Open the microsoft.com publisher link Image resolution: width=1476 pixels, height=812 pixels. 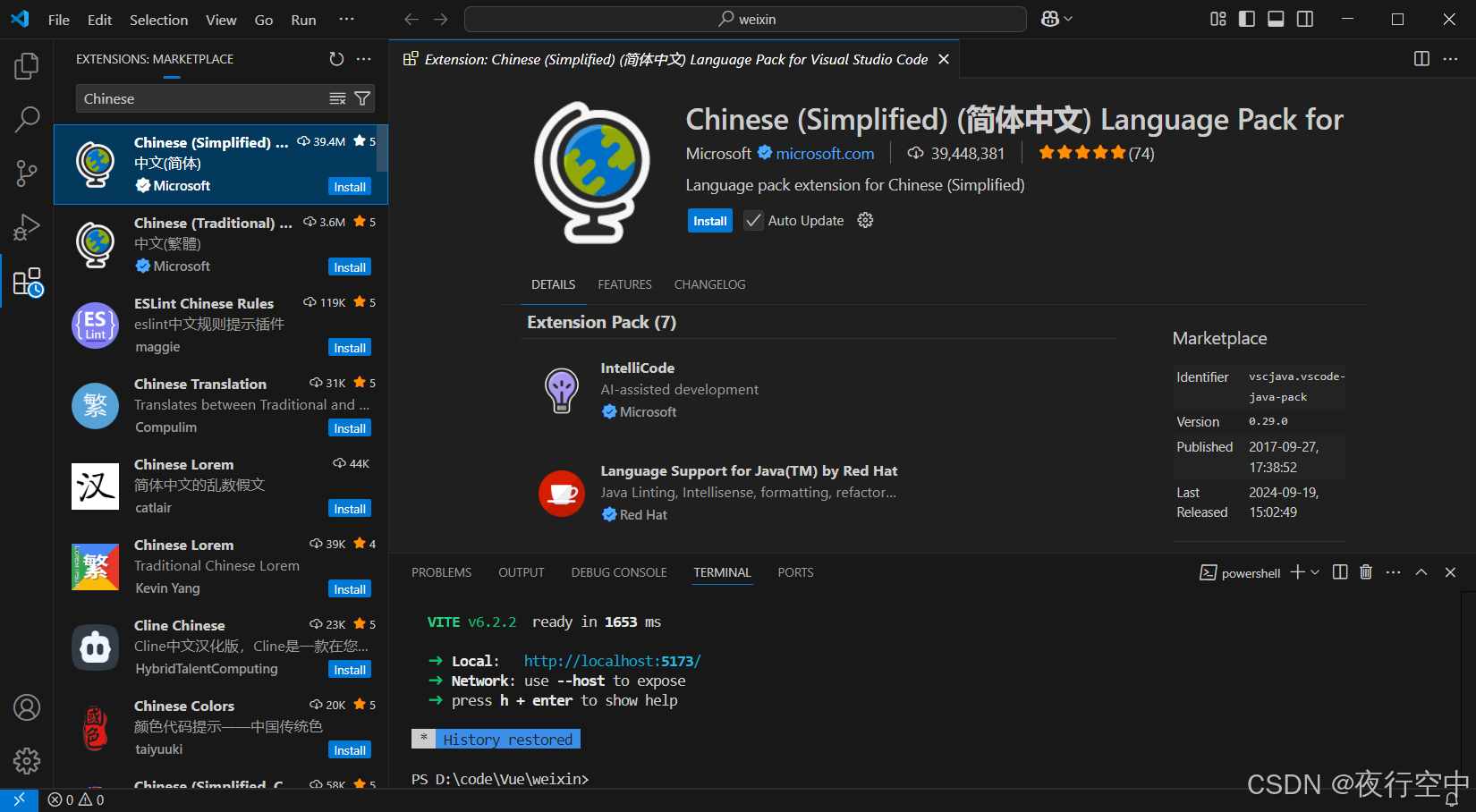click(x=825, y=154)
